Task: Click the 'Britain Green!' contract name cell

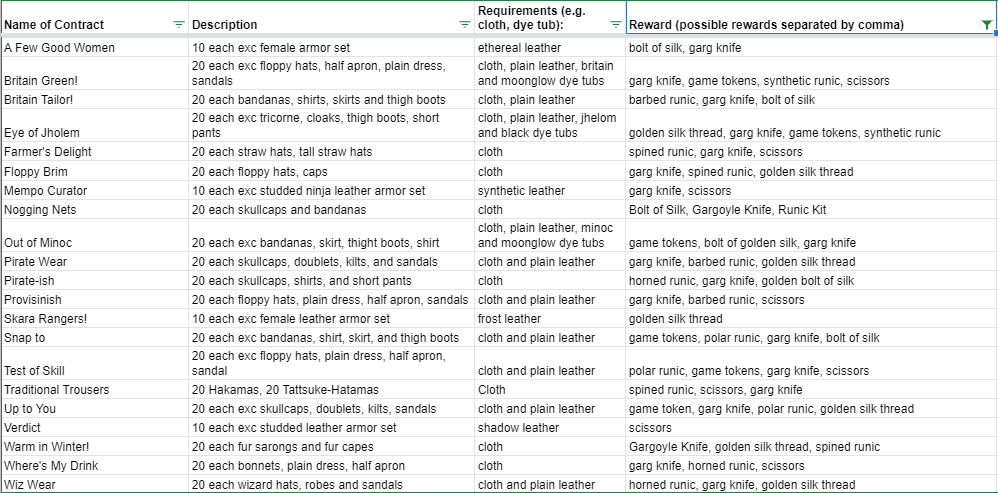Action: tap(95, 73)
